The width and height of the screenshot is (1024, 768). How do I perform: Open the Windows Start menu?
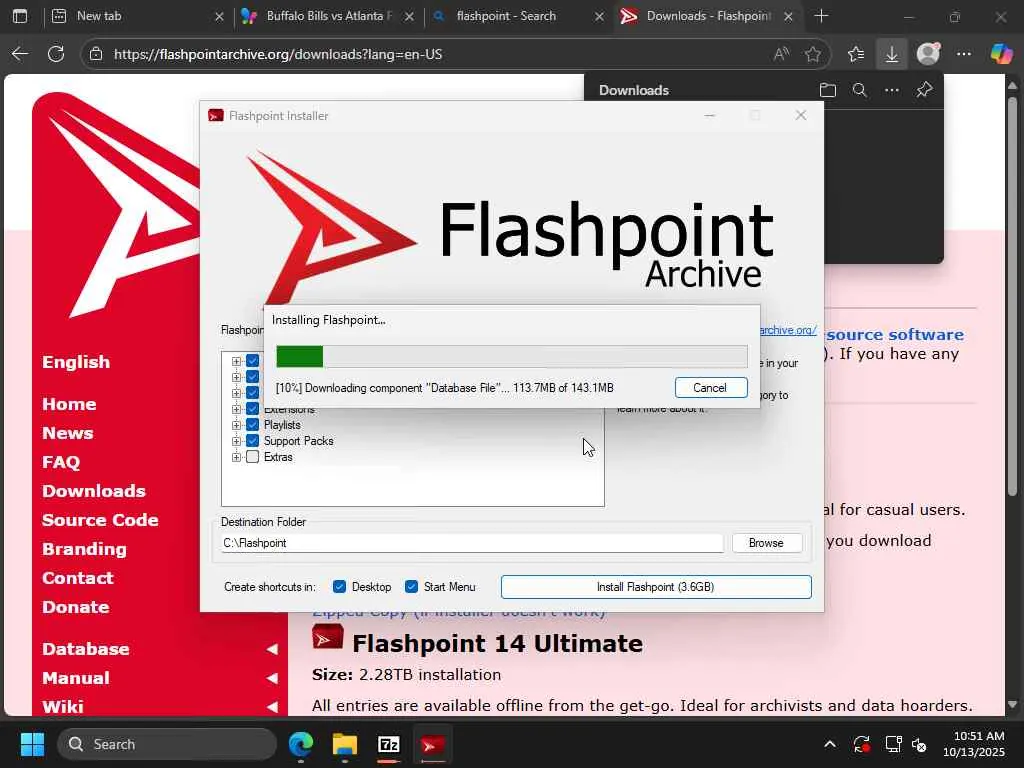pos(32,744)
